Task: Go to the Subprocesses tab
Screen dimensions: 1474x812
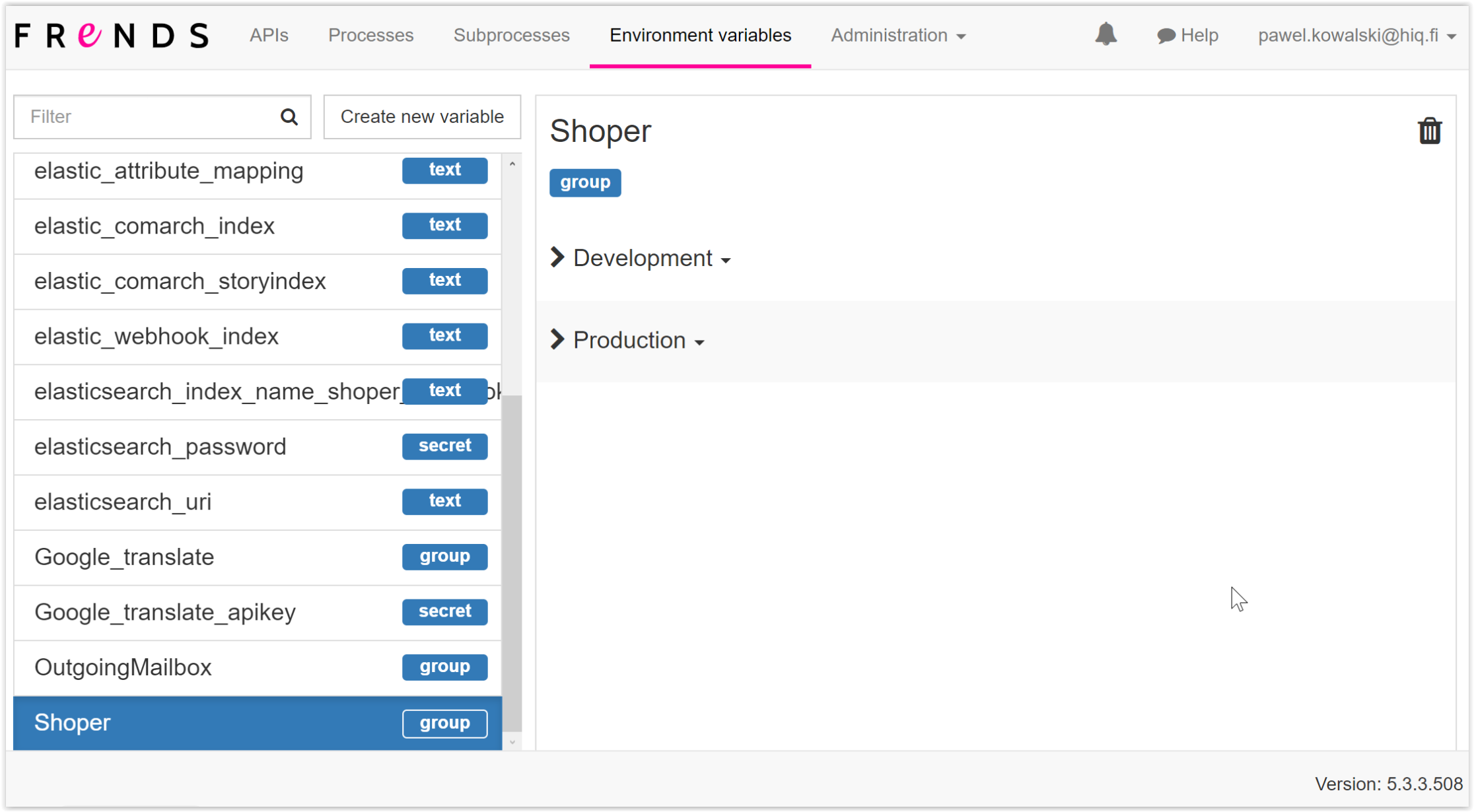Action: tap(511, 36)
